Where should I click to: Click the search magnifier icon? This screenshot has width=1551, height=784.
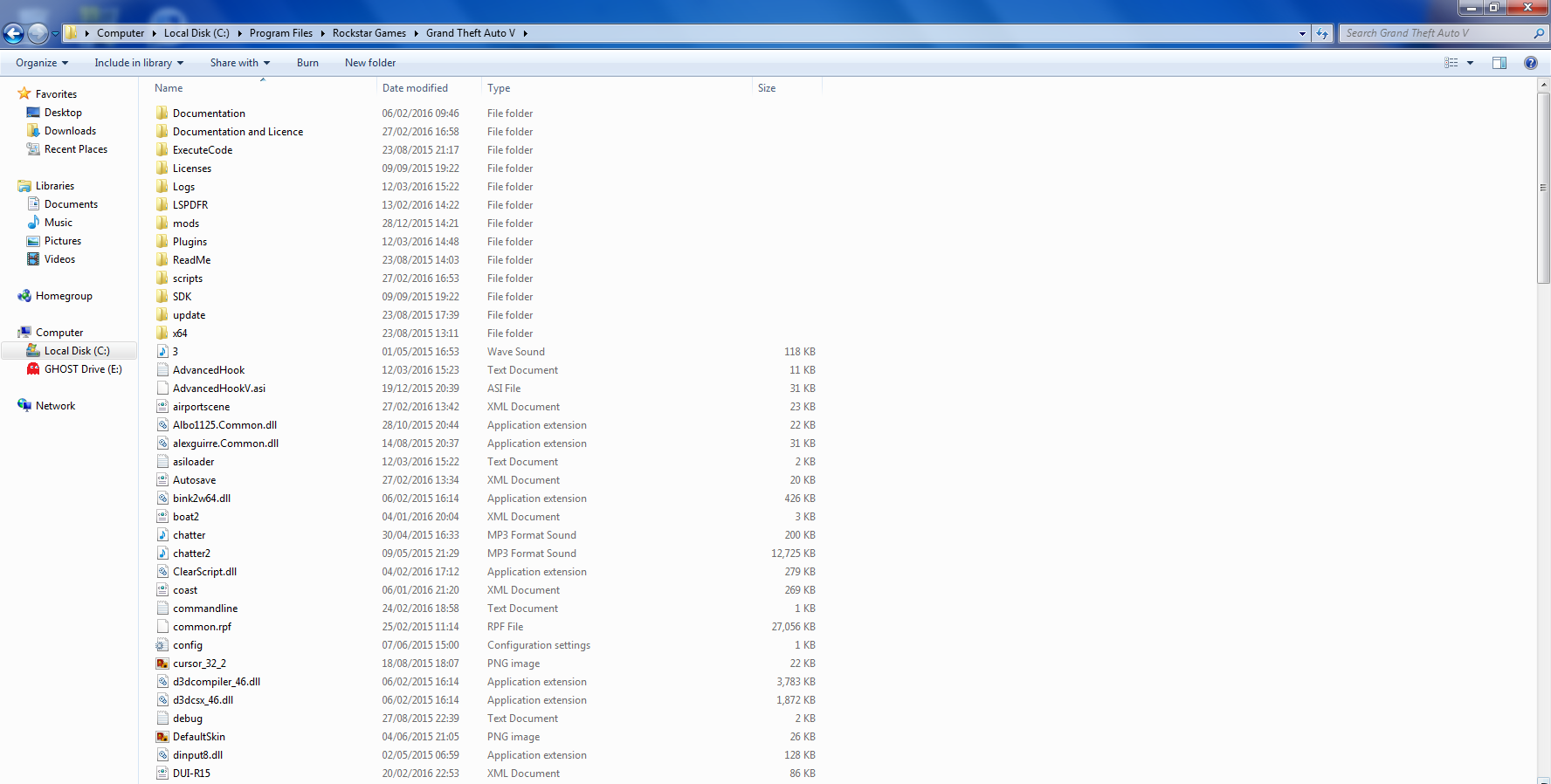point(1539,33)
